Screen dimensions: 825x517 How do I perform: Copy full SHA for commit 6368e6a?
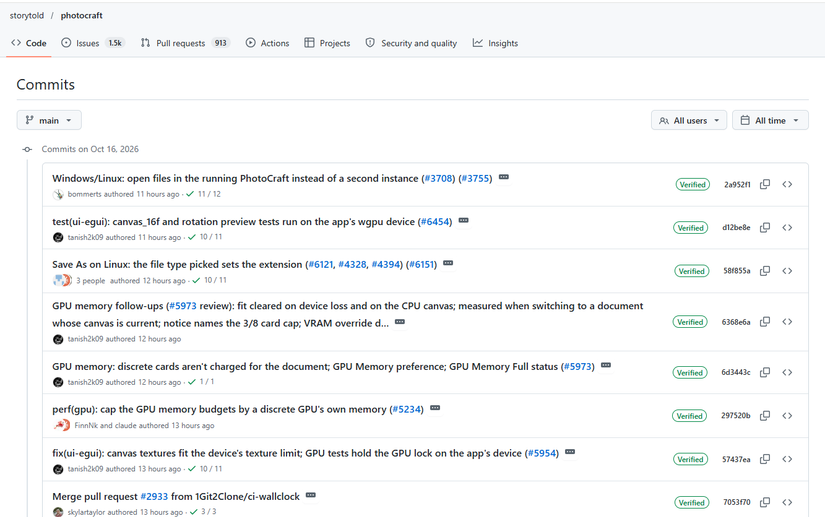pyautogui.click(x=765, y=321)
